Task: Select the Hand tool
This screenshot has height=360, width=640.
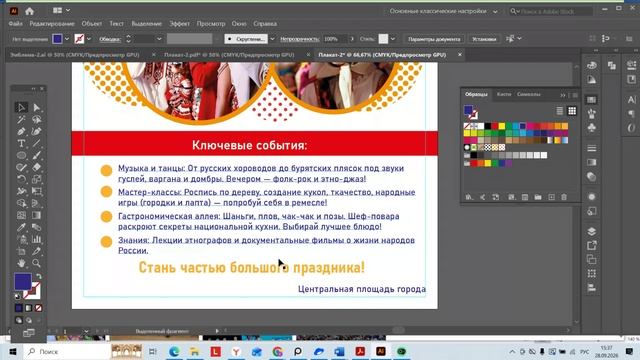Action: point(21,263)
